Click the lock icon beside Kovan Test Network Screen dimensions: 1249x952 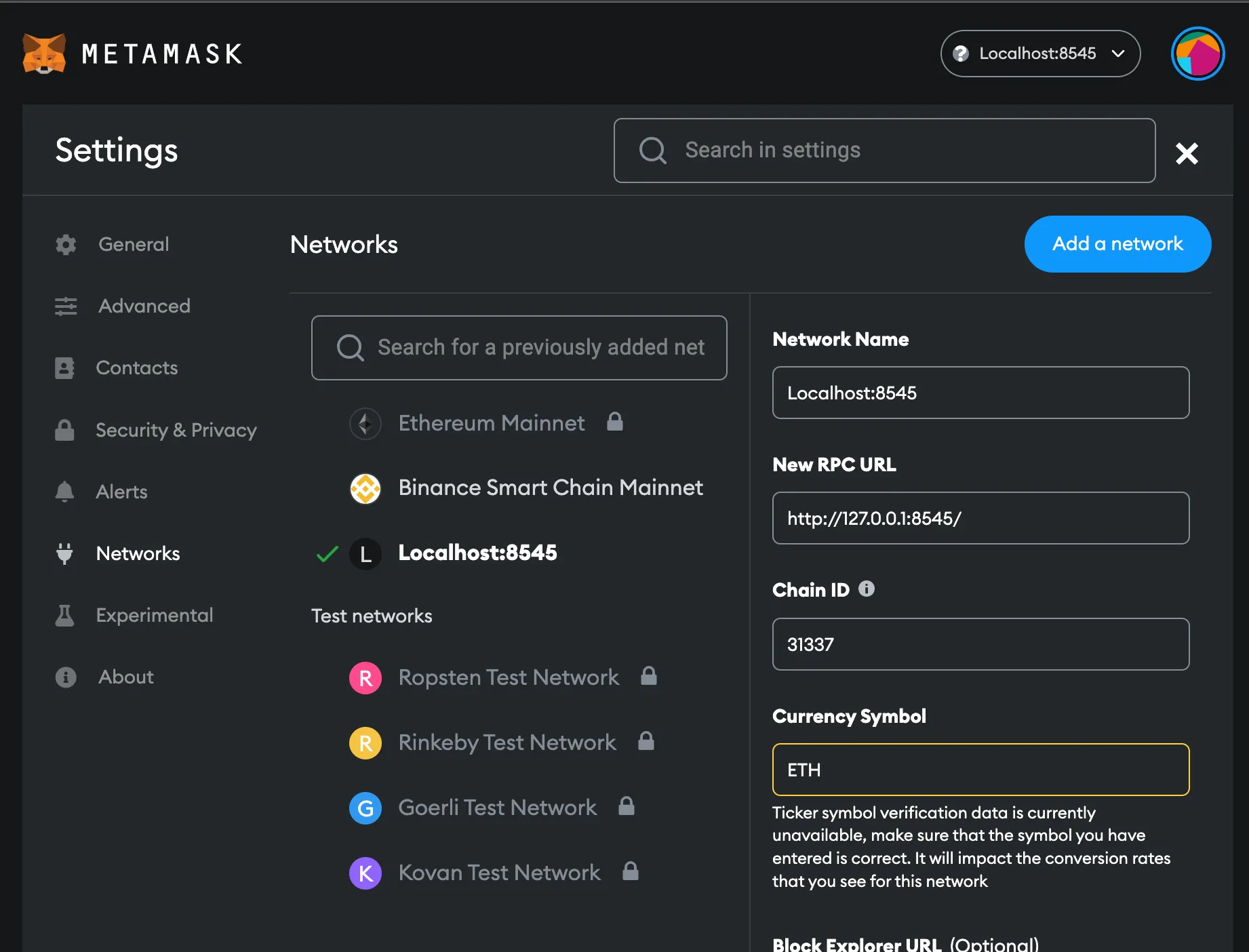point(631,871)
